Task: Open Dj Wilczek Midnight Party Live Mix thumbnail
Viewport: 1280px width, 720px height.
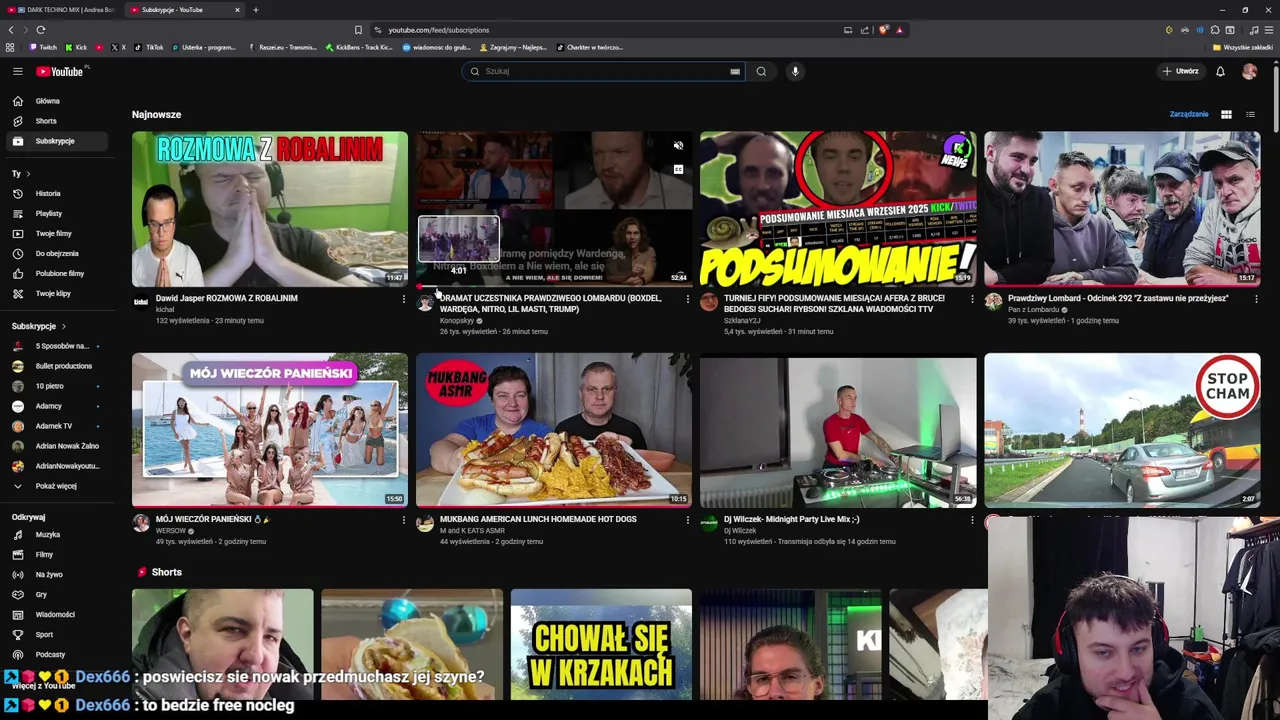Action: 838,430
